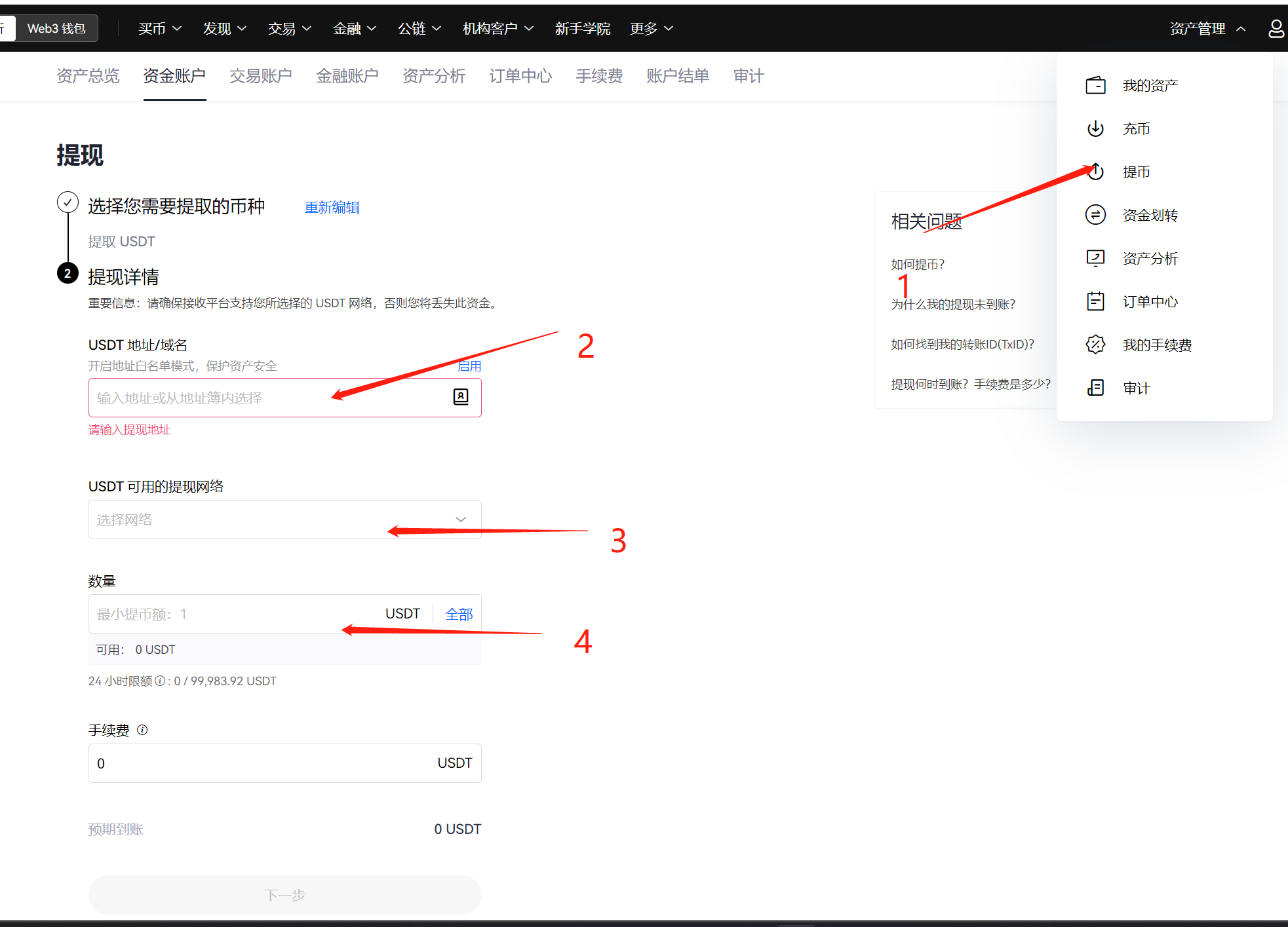The image size is (1288, 927).
Task: Switch to the 交易账户 tab
Action: (260, 76)
